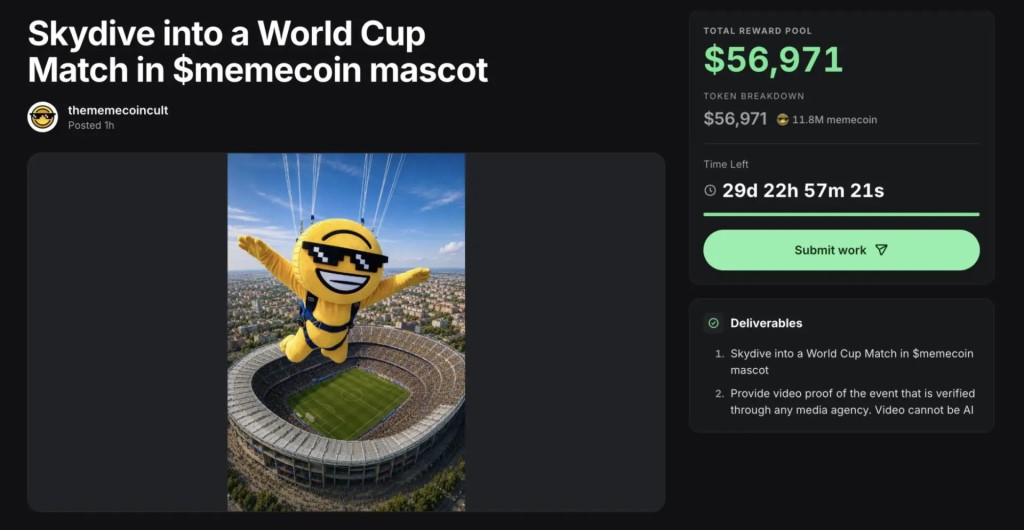Click the Time Left label
Image resolution: width=1024 pixels, height=530 pixels.
(726, 164)
